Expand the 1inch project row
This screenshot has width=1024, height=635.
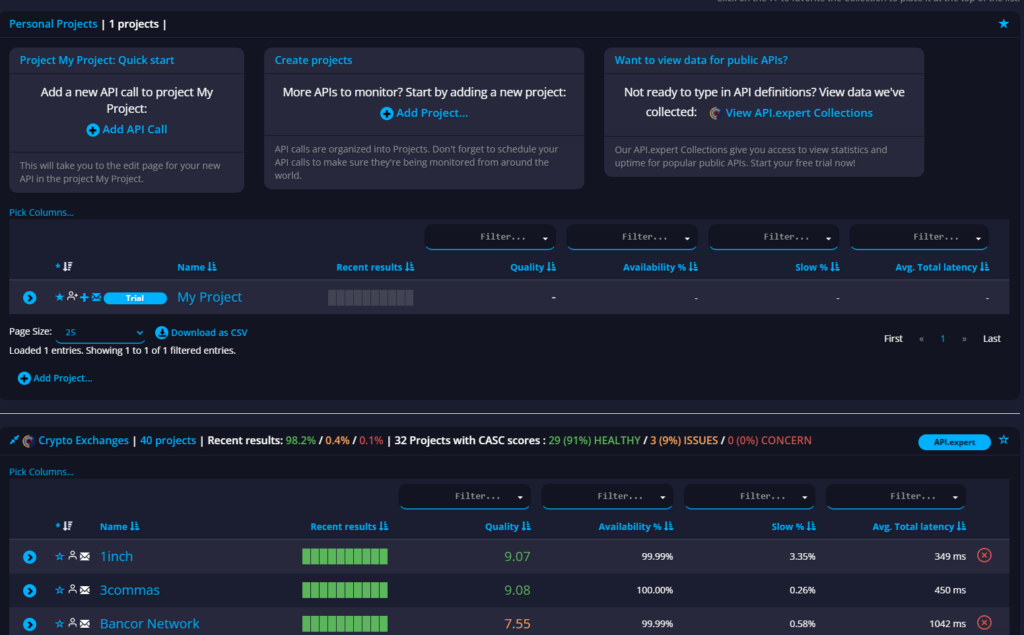point(29,557)
